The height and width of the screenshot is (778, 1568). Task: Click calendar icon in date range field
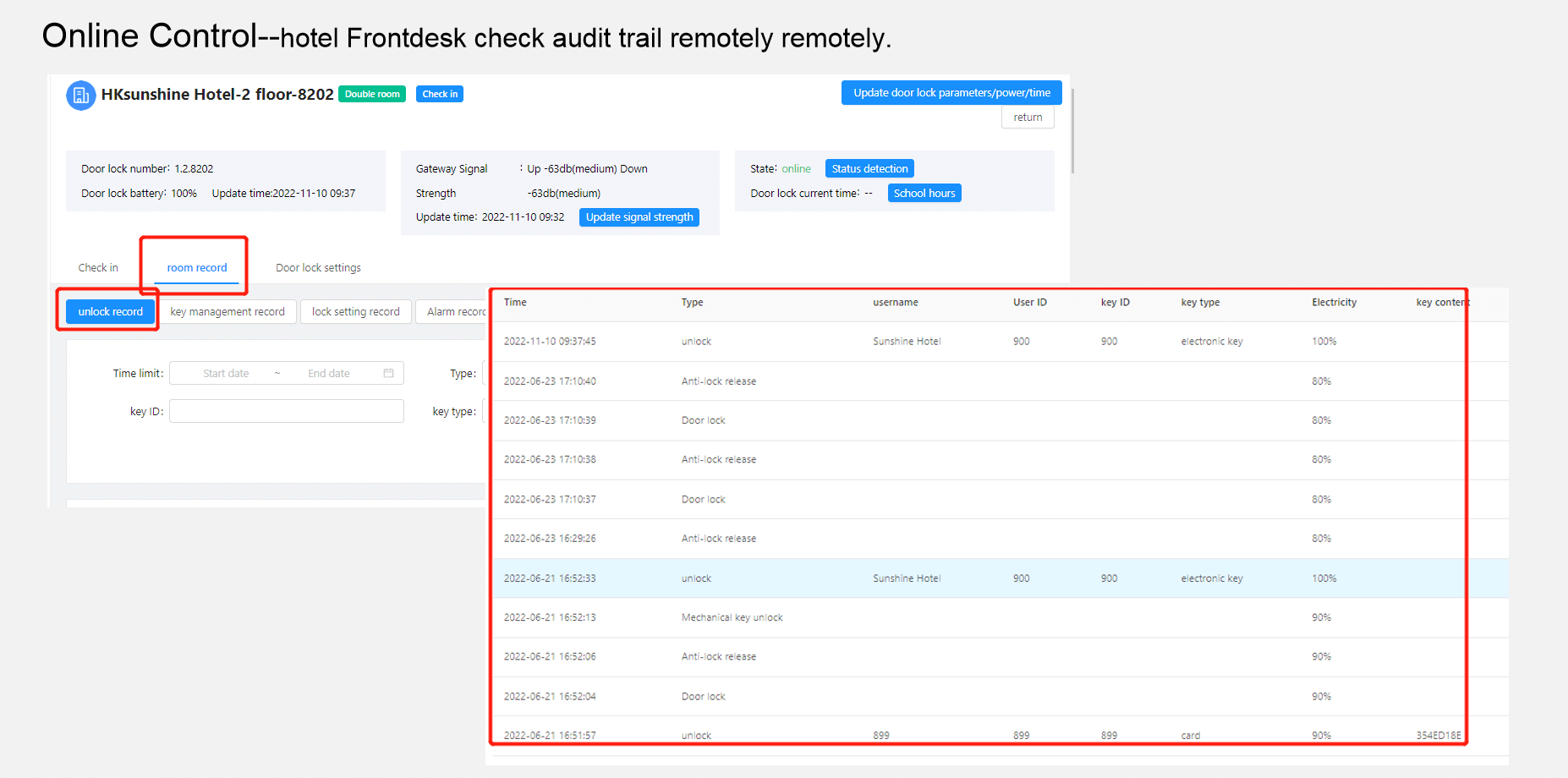point(388,373)
